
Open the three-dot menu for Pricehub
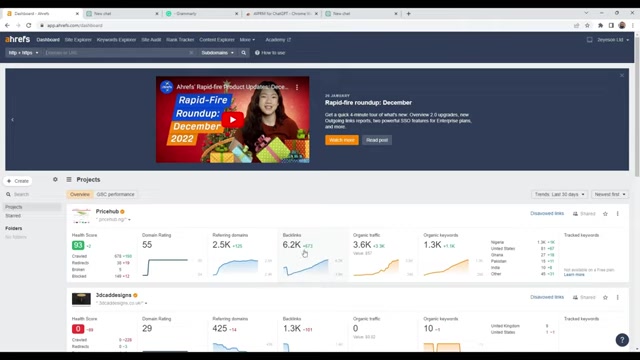point(618,213)
